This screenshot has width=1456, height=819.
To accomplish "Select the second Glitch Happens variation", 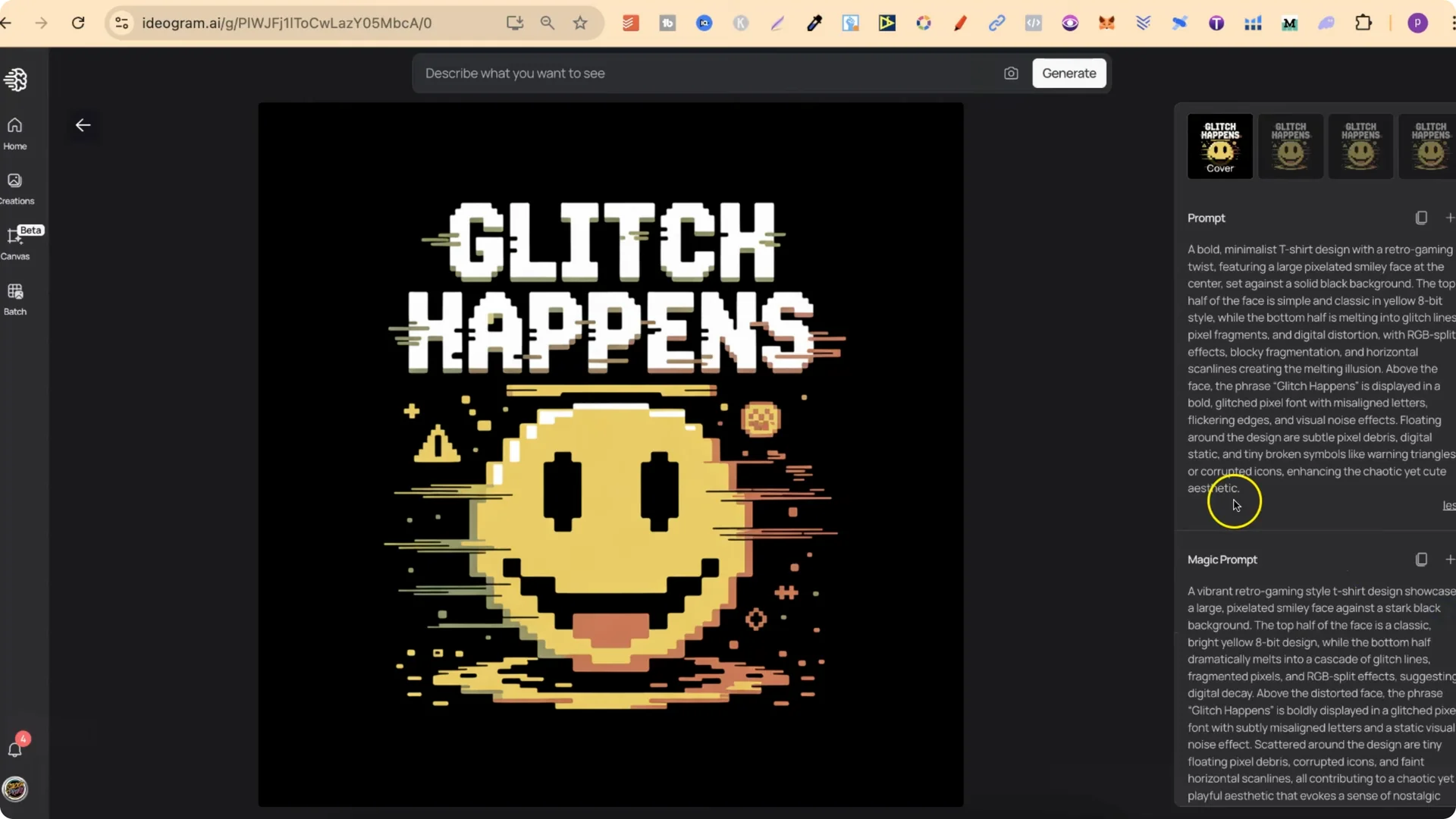I will (x=1291, y=146).
